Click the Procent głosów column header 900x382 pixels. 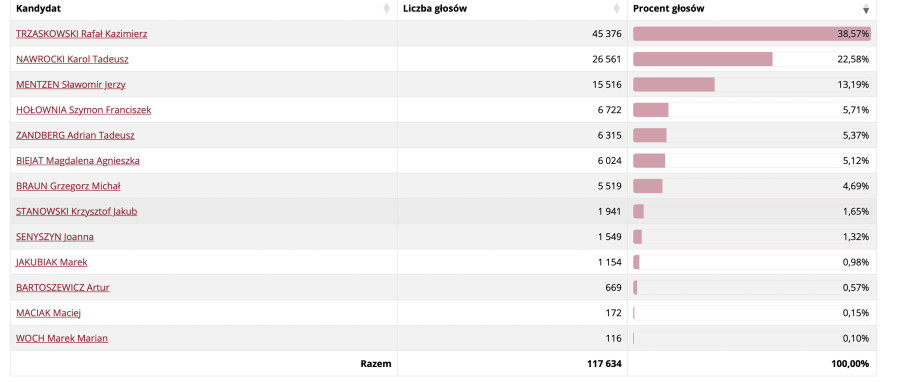click(752, 9)
